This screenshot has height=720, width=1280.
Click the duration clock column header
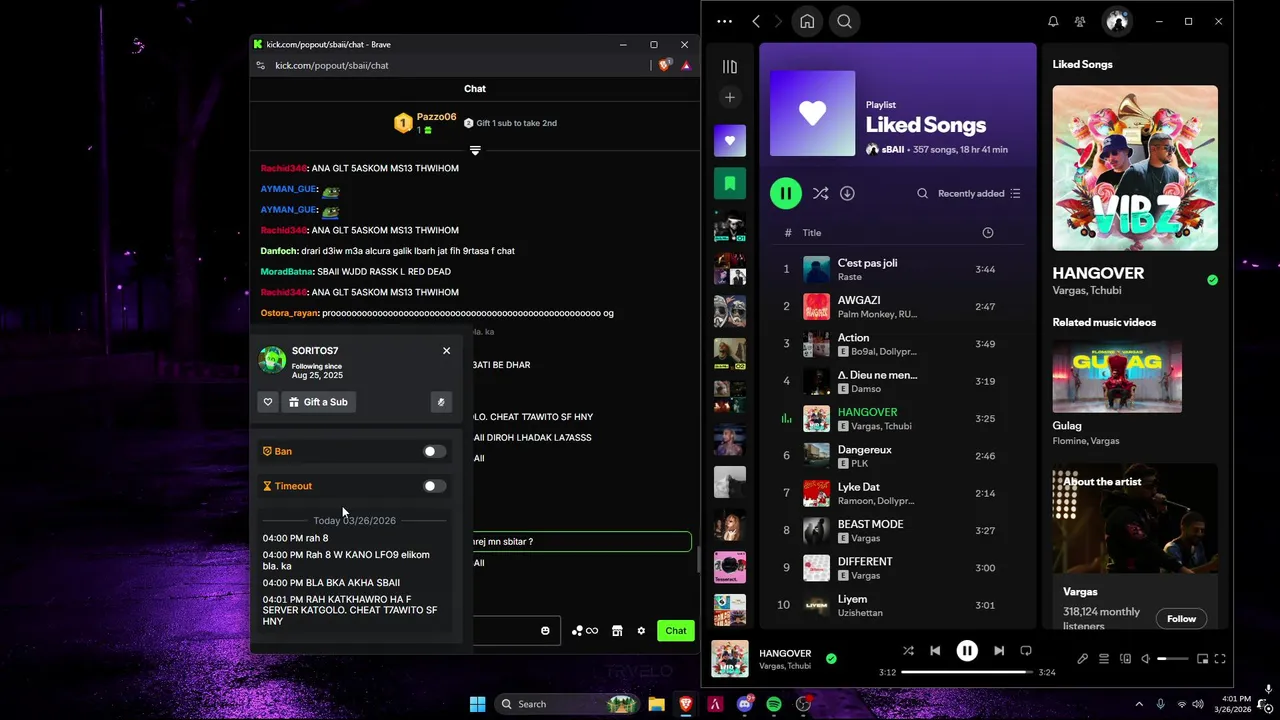pos(988,233)
